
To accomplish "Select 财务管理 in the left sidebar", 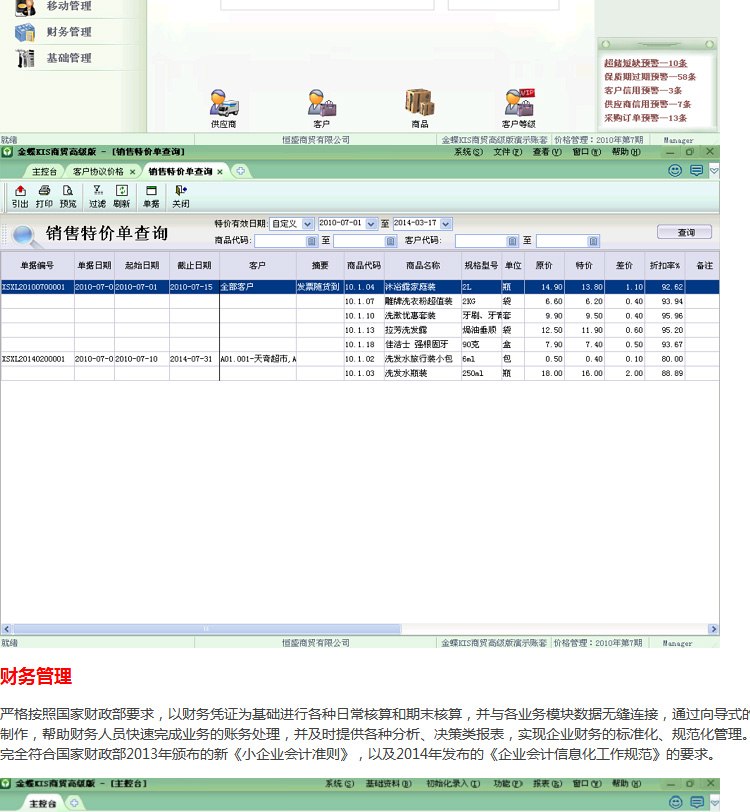I will click(68, 32).
